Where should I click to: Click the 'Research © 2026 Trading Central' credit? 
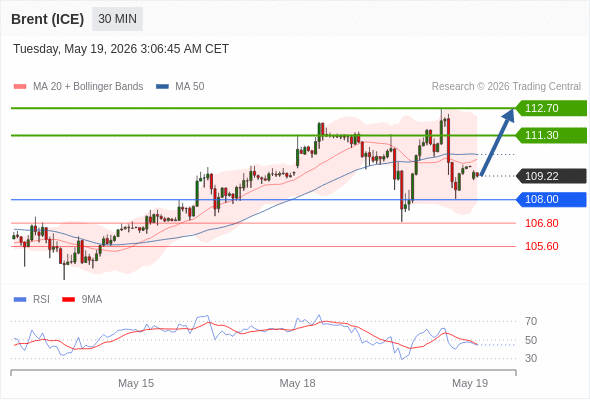pyautogui.click(x=506, y=87)
